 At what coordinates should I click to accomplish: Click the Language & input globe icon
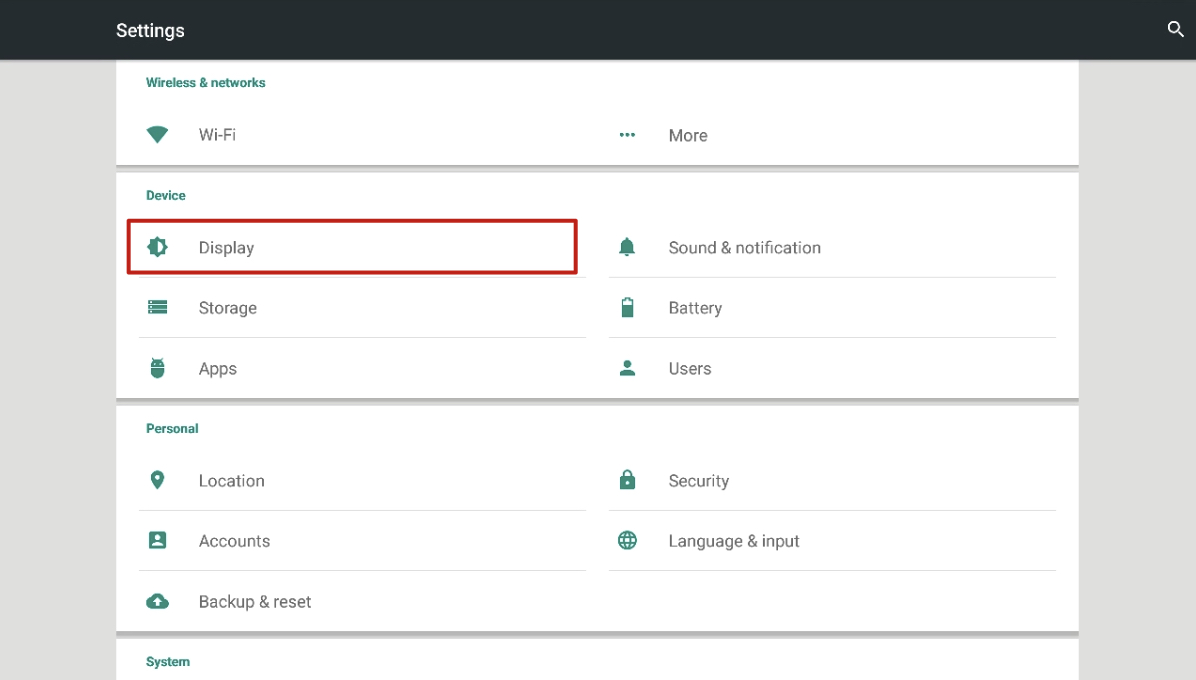[627, 541]
